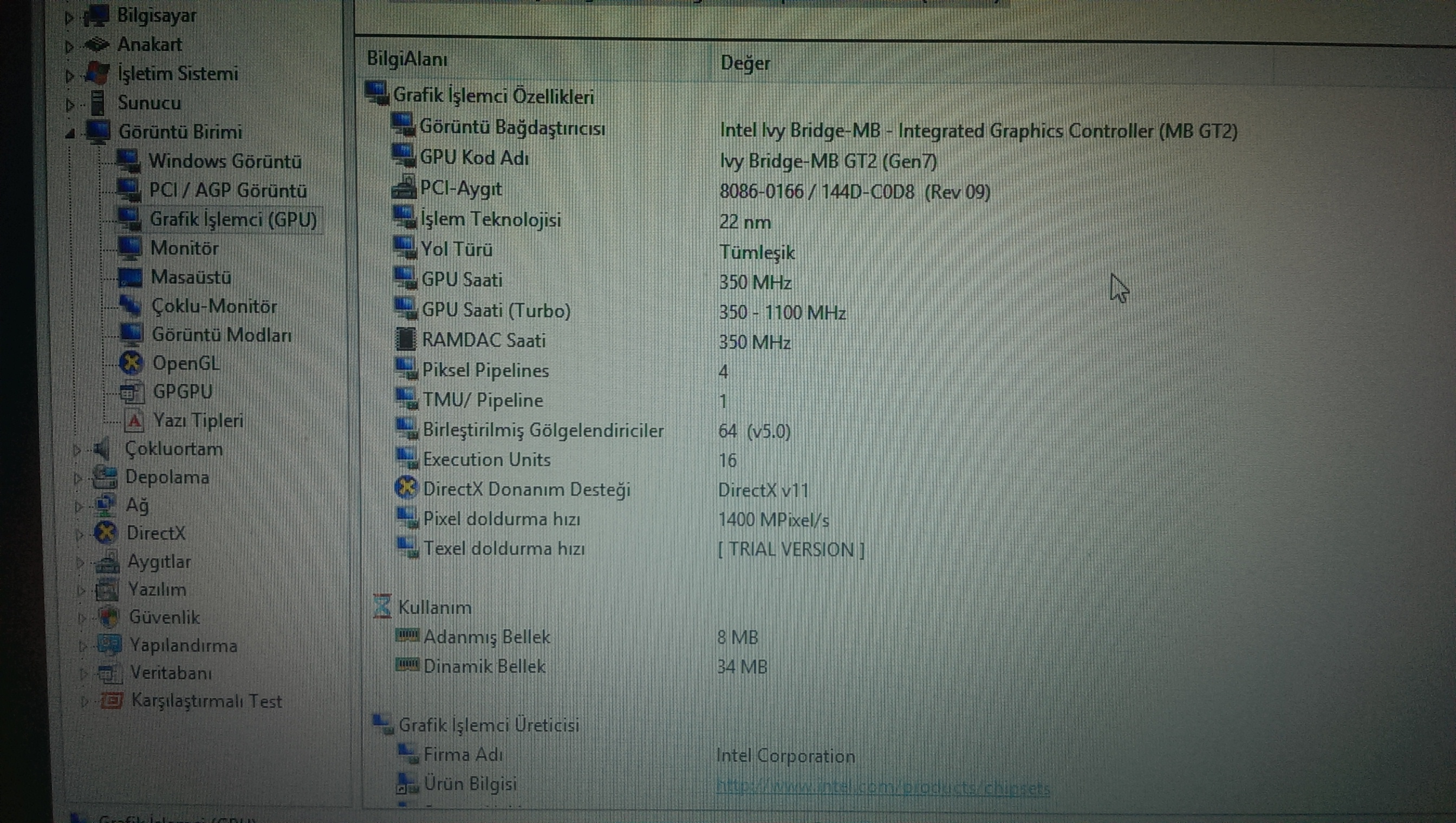This screenshot has height=823, width=1456.
Task: Open the Intel product info link
Action: [x=882, y=787]
